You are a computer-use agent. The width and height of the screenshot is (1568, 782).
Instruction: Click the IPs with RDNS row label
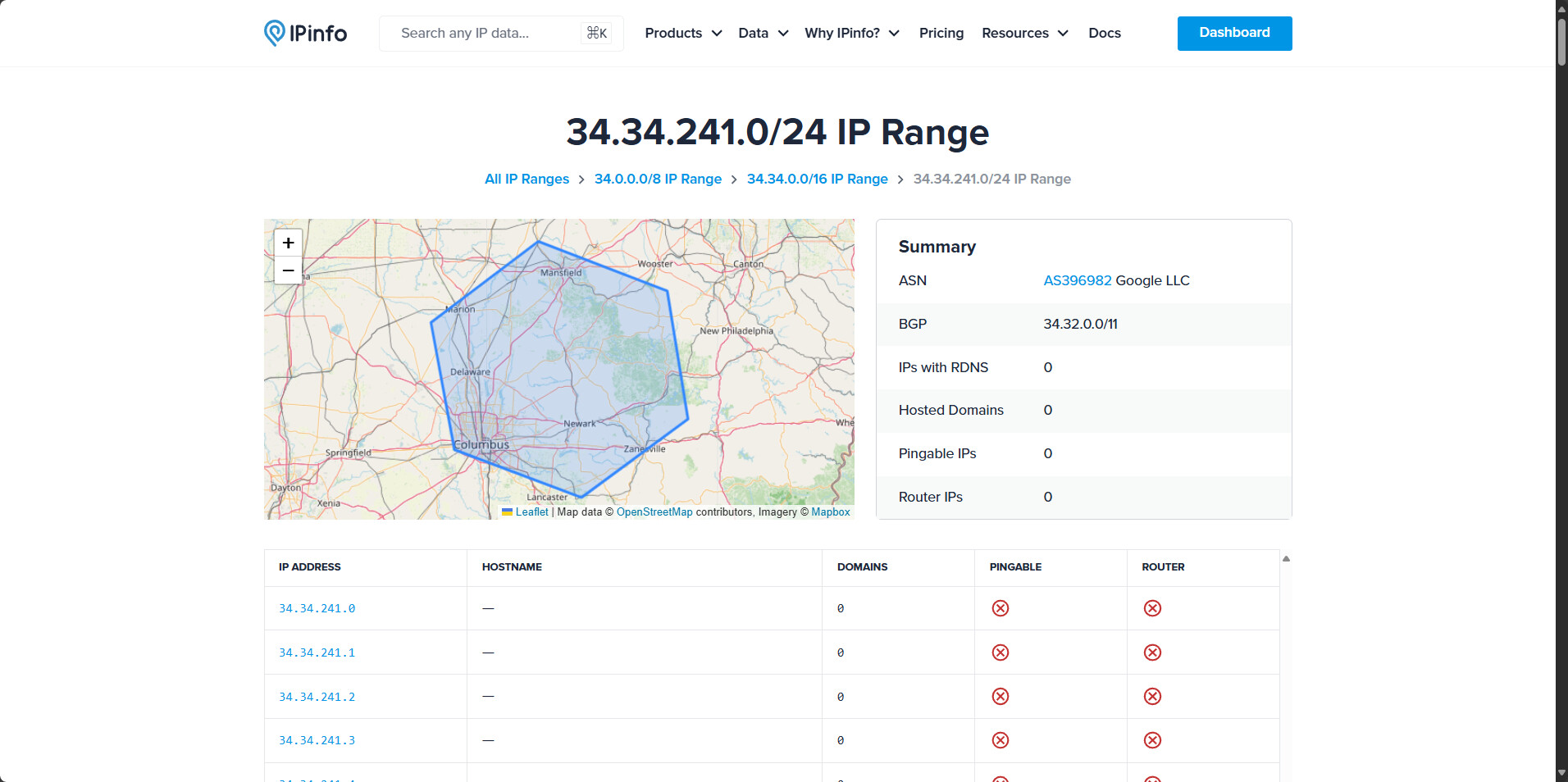pyautogui.click(x=943, y=367)
